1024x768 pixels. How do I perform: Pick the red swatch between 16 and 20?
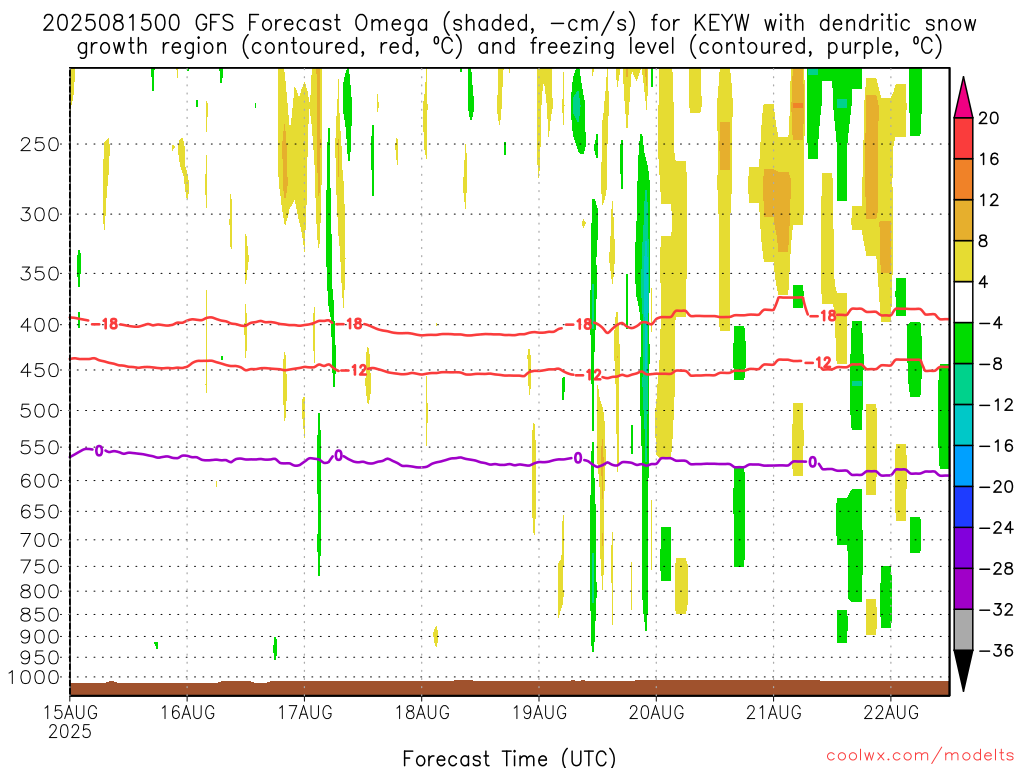[x=963, y=138]
